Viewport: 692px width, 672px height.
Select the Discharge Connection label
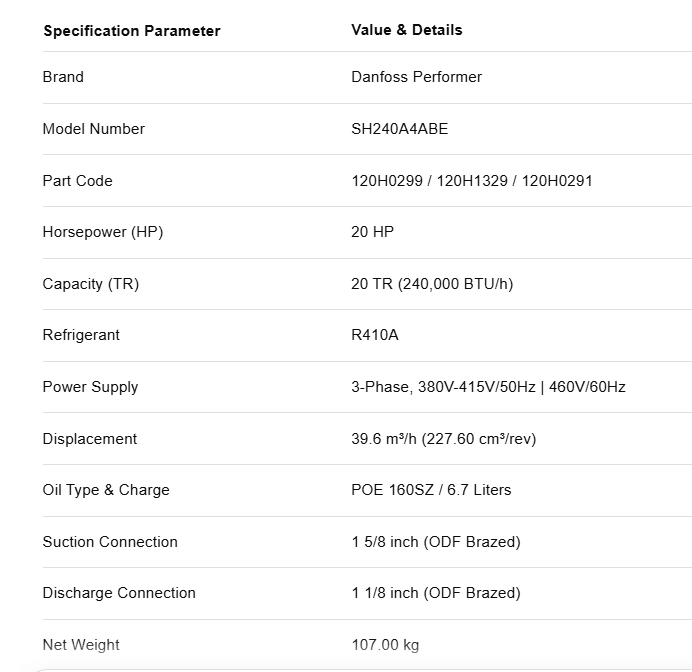119,593
